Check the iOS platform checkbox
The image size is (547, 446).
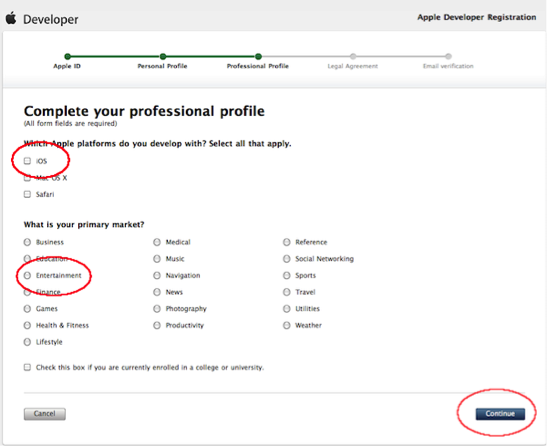pos(27,161)
